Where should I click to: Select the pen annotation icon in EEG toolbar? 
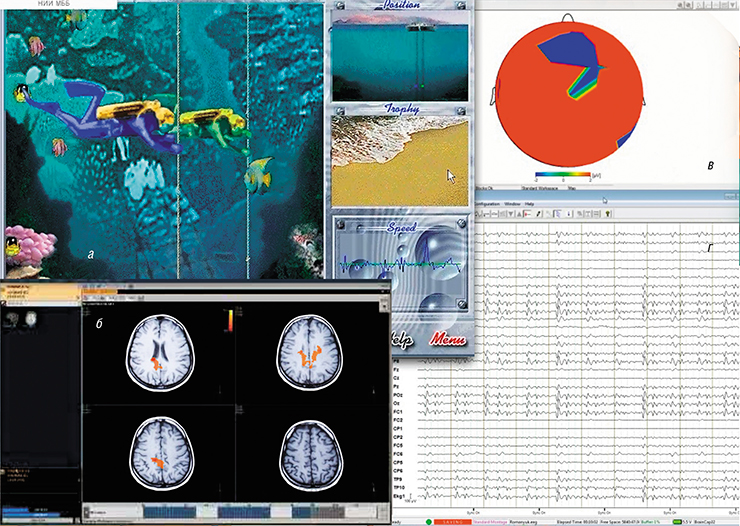(538, 214)
